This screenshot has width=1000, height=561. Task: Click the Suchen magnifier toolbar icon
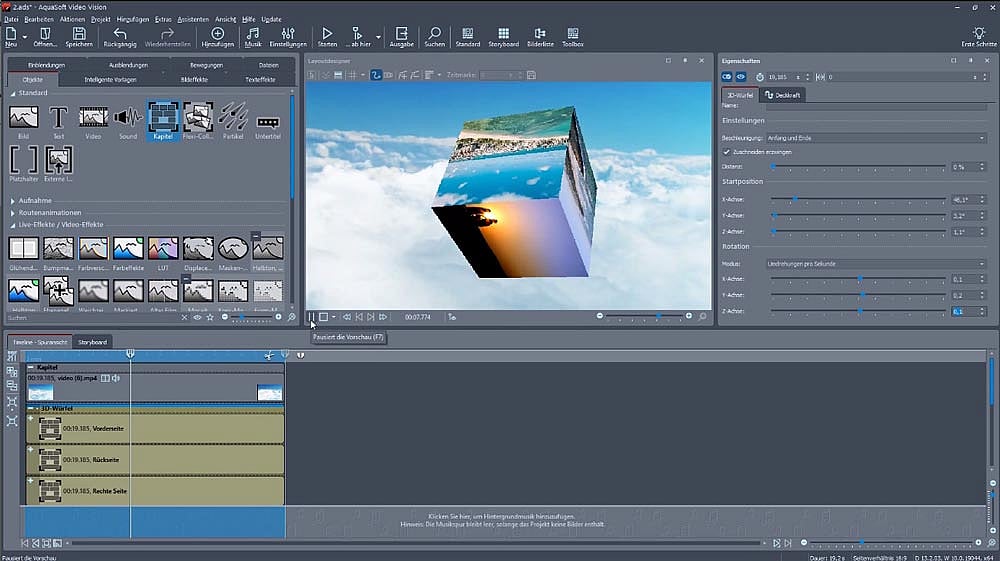434,37
